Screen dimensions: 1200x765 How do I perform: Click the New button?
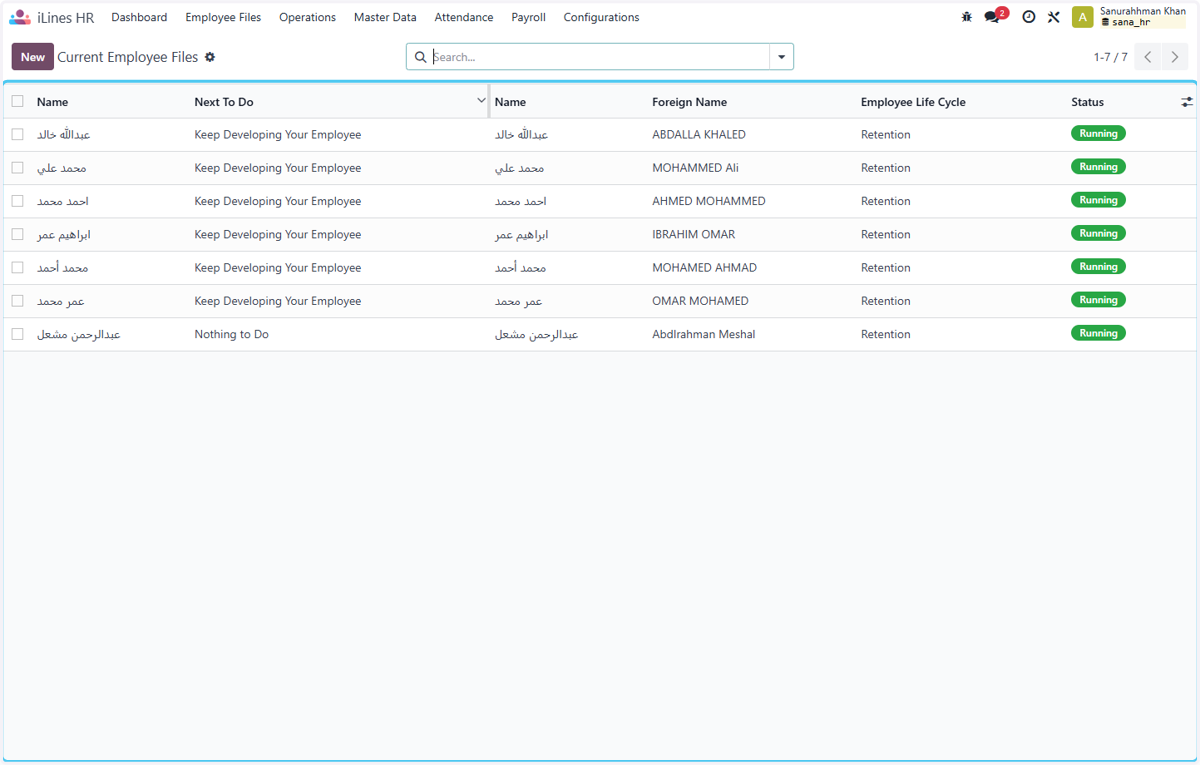[33, 57]
